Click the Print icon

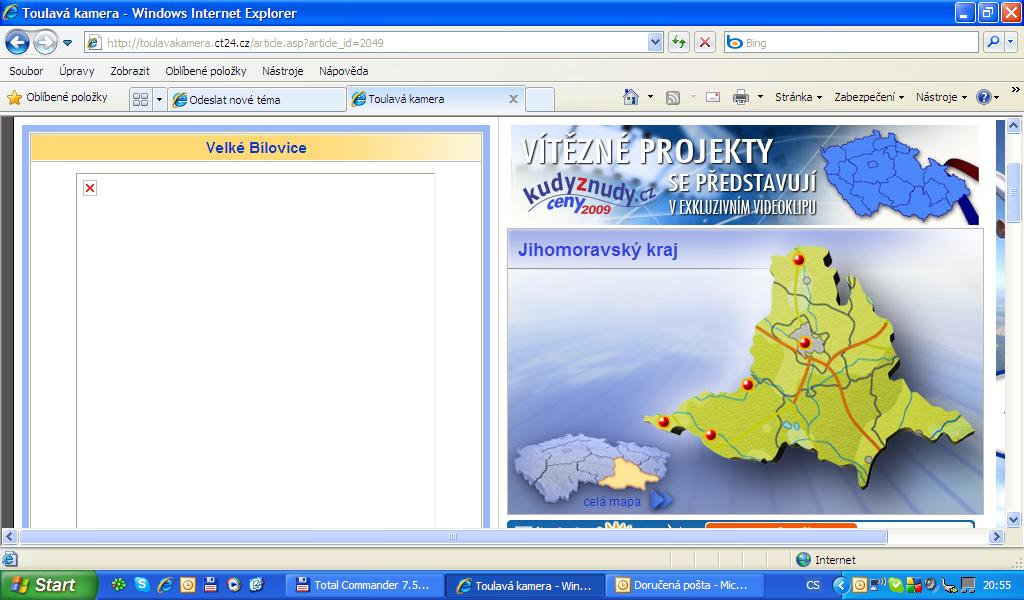(x=741, y=97)
